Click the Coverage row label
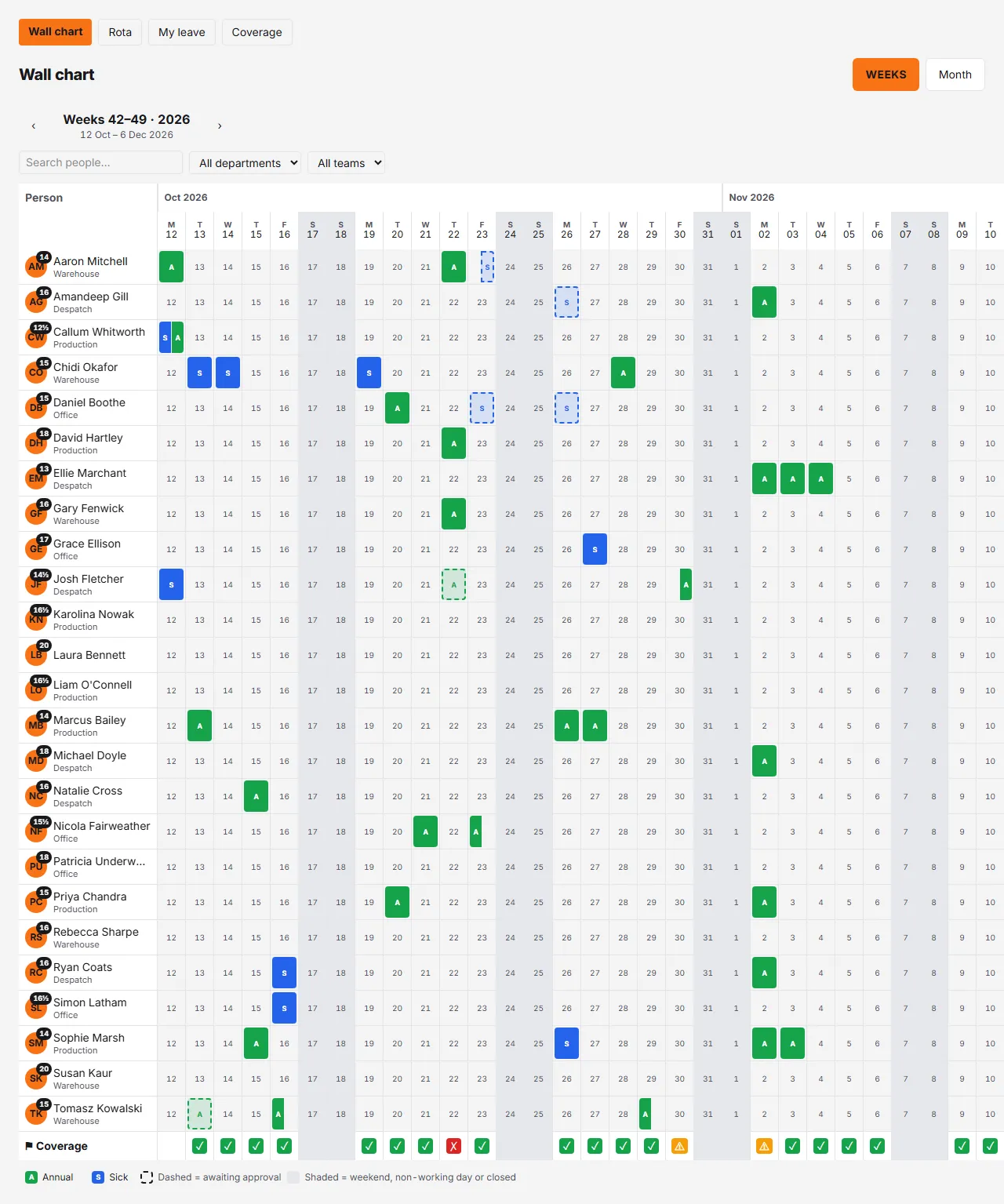 pos(56,1146)
